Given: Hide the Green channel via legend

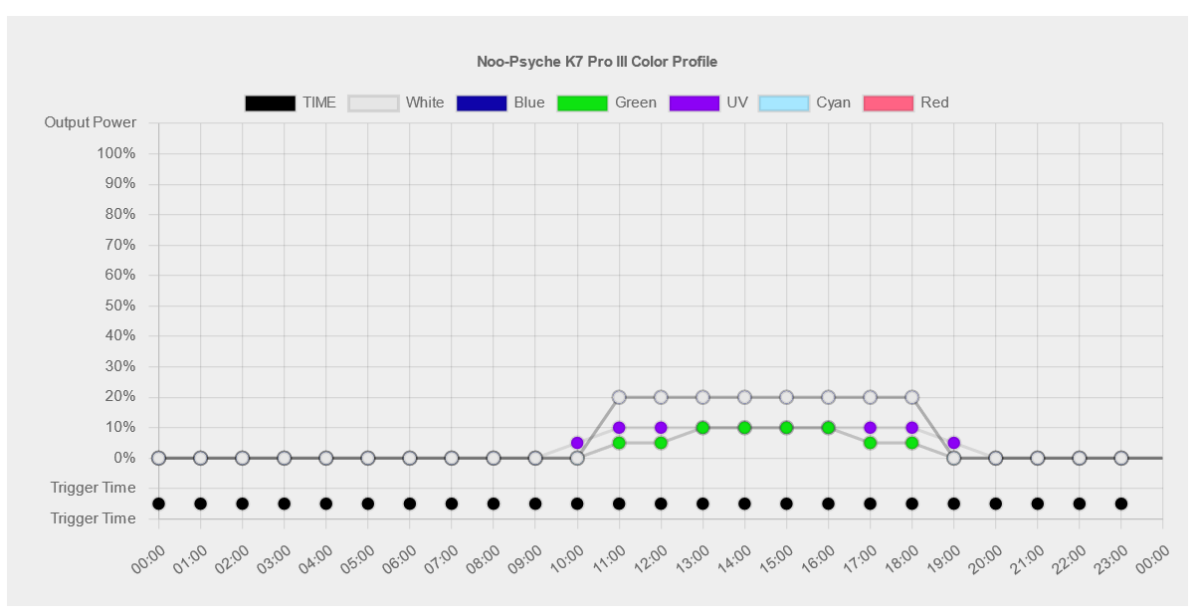Looking at the screenshot, I should click(x=606, y=103).
